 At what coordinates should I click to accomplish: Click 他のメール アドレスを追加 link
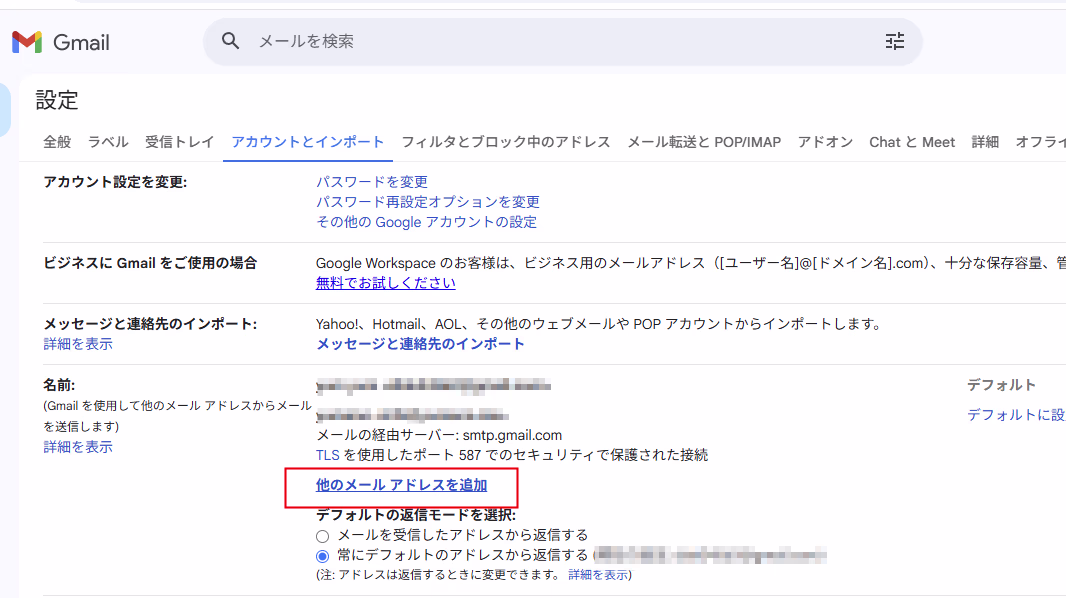point(401,485)
